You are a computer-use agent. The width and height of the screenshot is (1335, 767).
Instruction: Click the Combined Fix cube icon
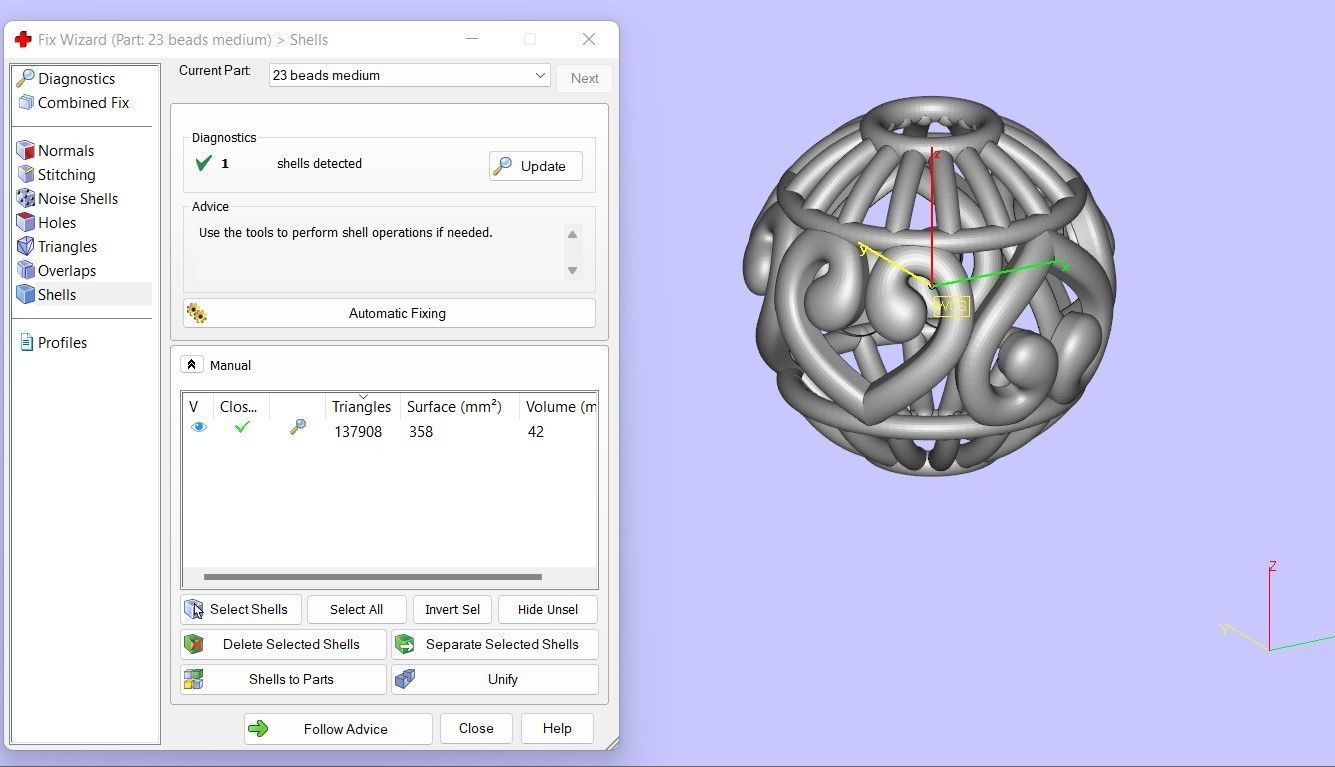click(x=26, y=102)
